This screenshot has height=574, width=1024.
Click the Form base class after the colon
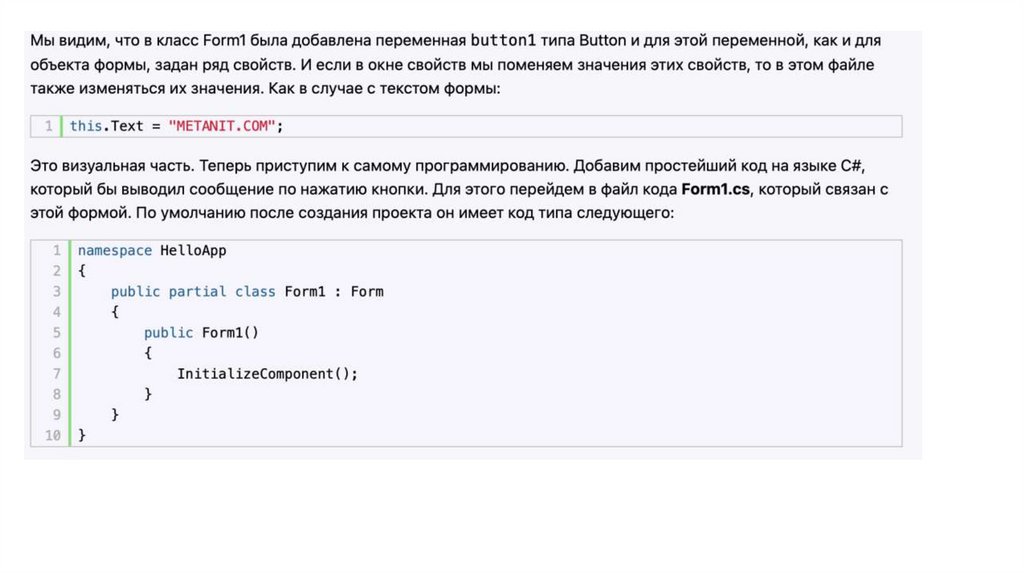(x=366, y=292)
